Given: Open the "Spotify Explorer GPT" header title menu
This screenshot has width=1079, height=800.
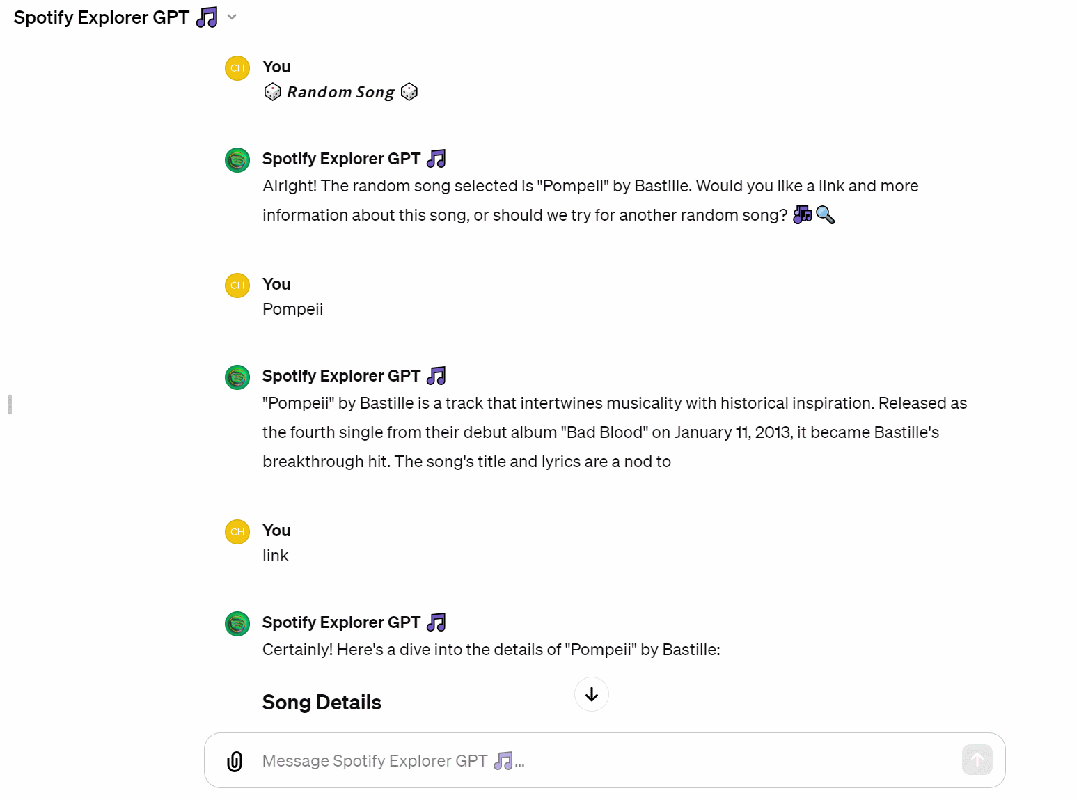Looking at the screenshot, I should point(101,17).
